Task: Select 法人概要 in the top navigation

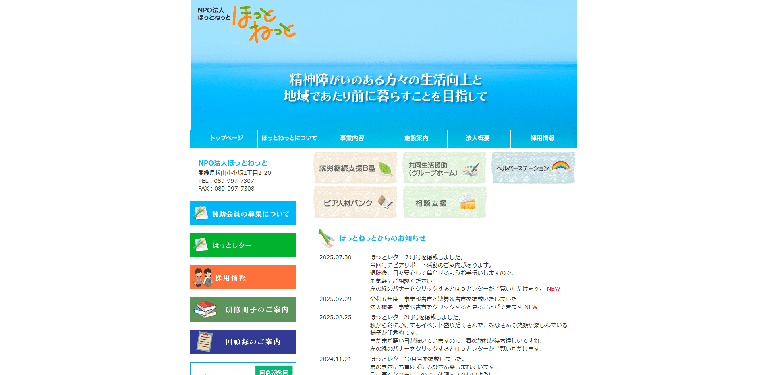Action: point(479,138)
